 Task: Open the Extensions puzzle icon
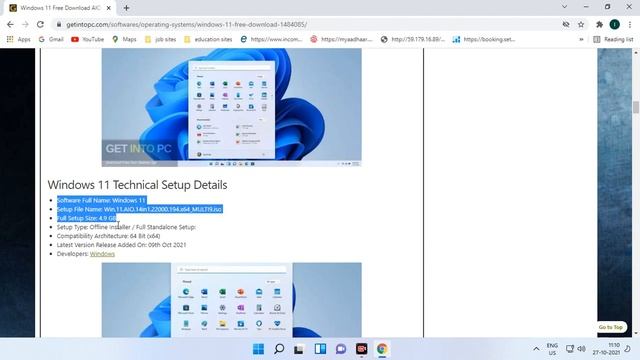point(599,24)
